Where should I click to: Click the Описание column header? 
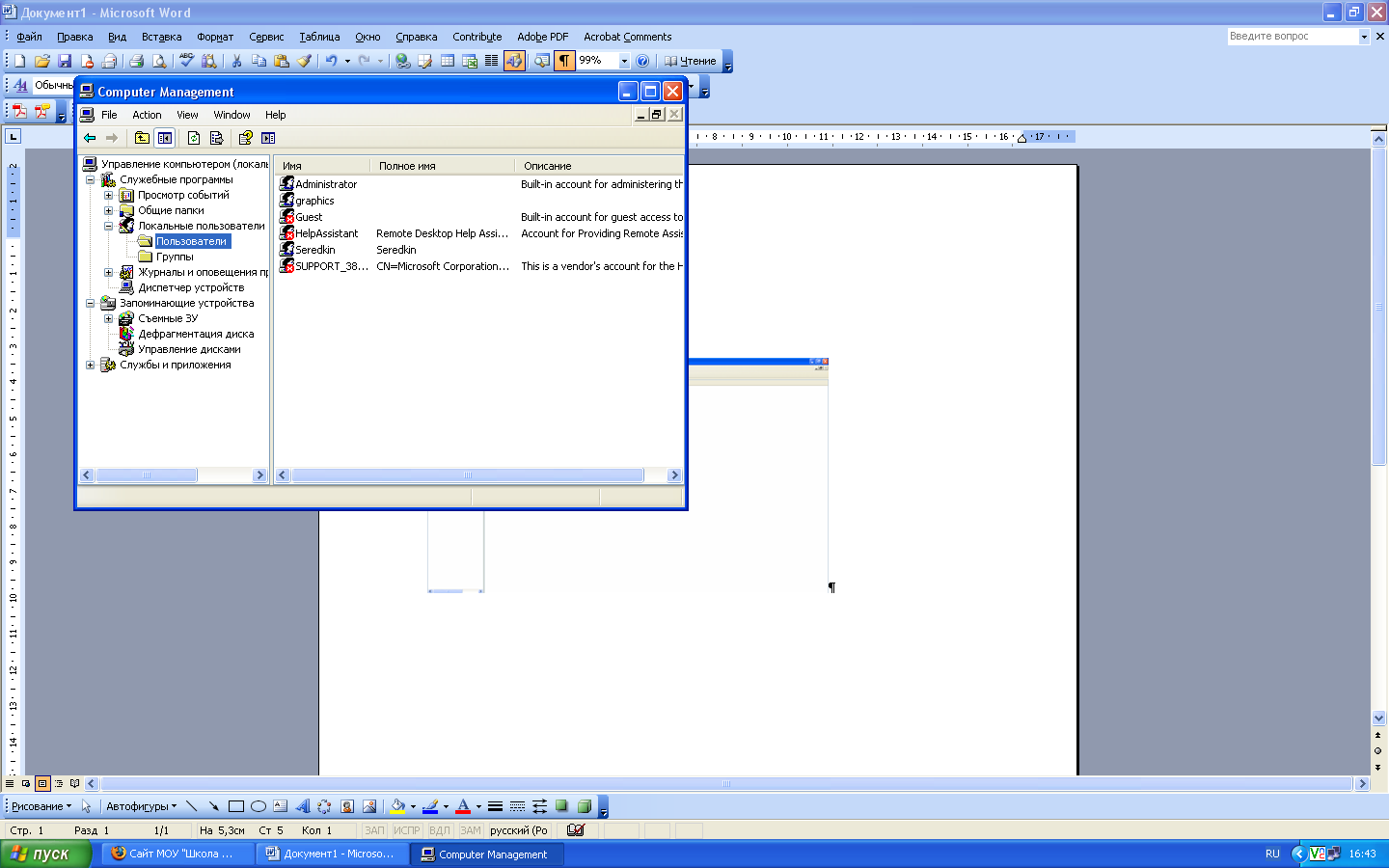pyautogui.click(x=599, y=166)
